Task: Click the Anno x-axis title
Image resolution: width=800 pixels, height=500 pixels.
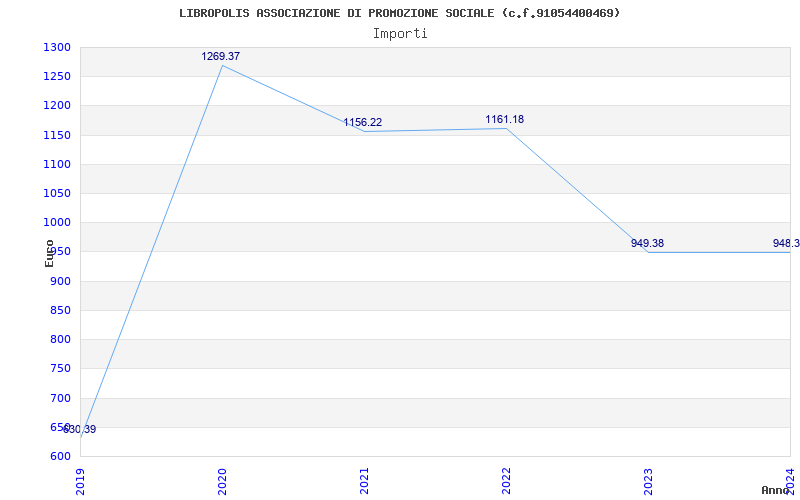Action: coord(776,491)
